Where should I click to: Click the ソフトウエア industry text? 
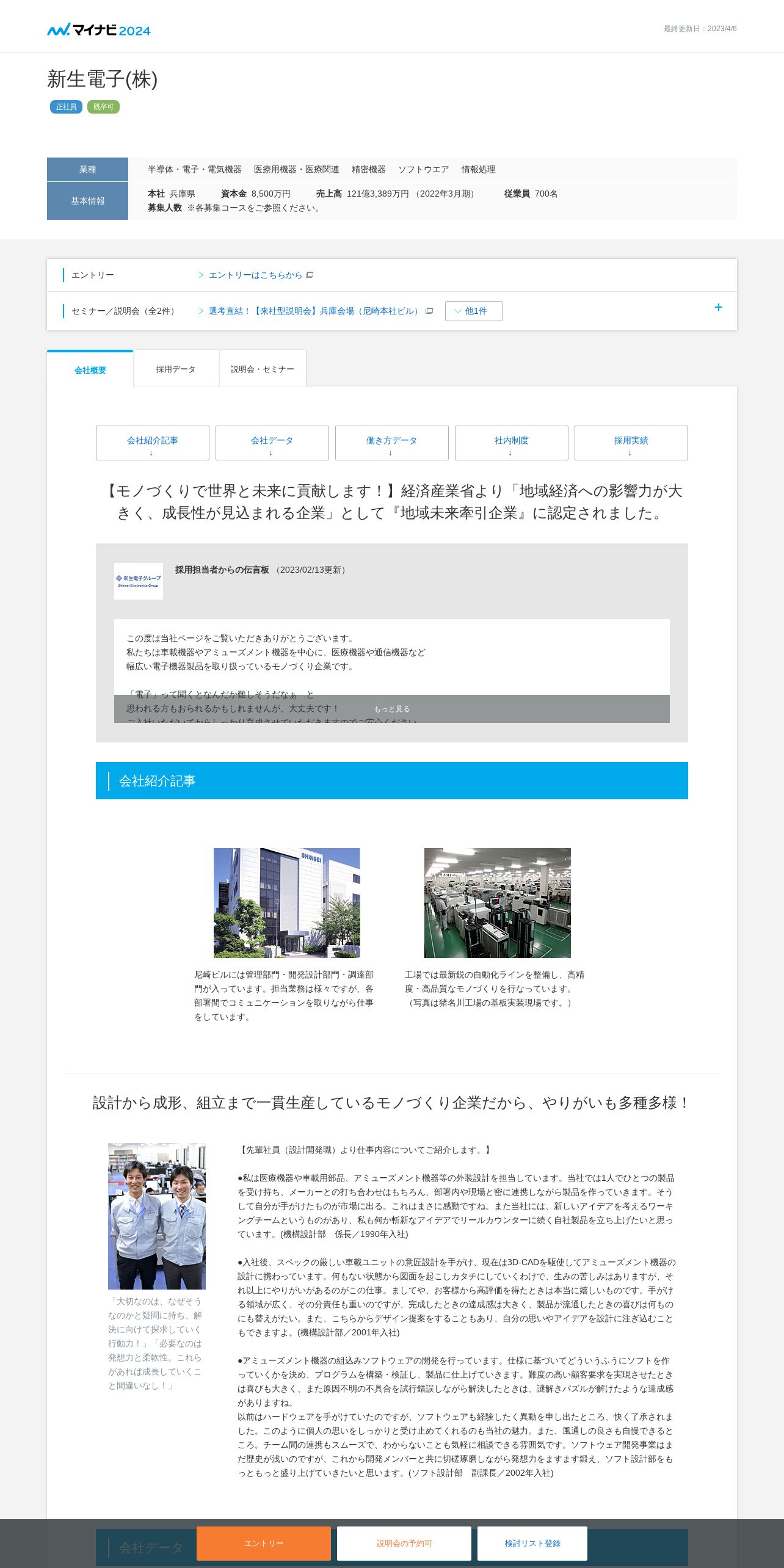424,169
